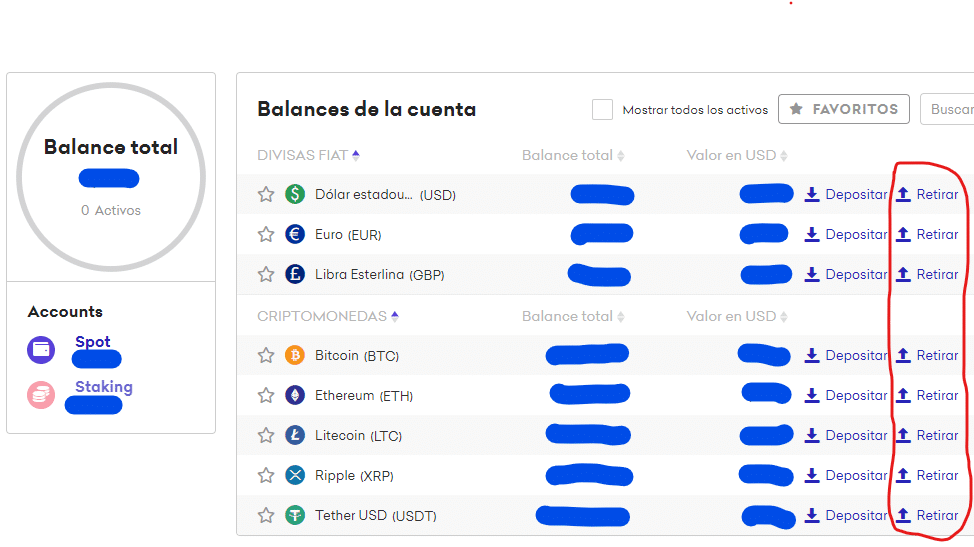Click the withdraw arrow icon for Ripple
Screen dimensions: 974x547
pos(904,475)
